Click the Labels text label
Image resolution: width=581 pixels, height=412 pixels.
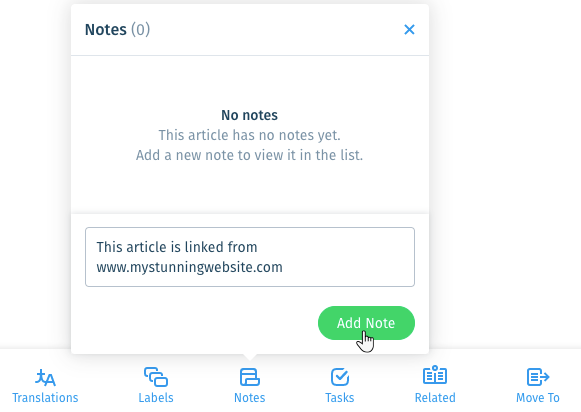click(156, 398)
